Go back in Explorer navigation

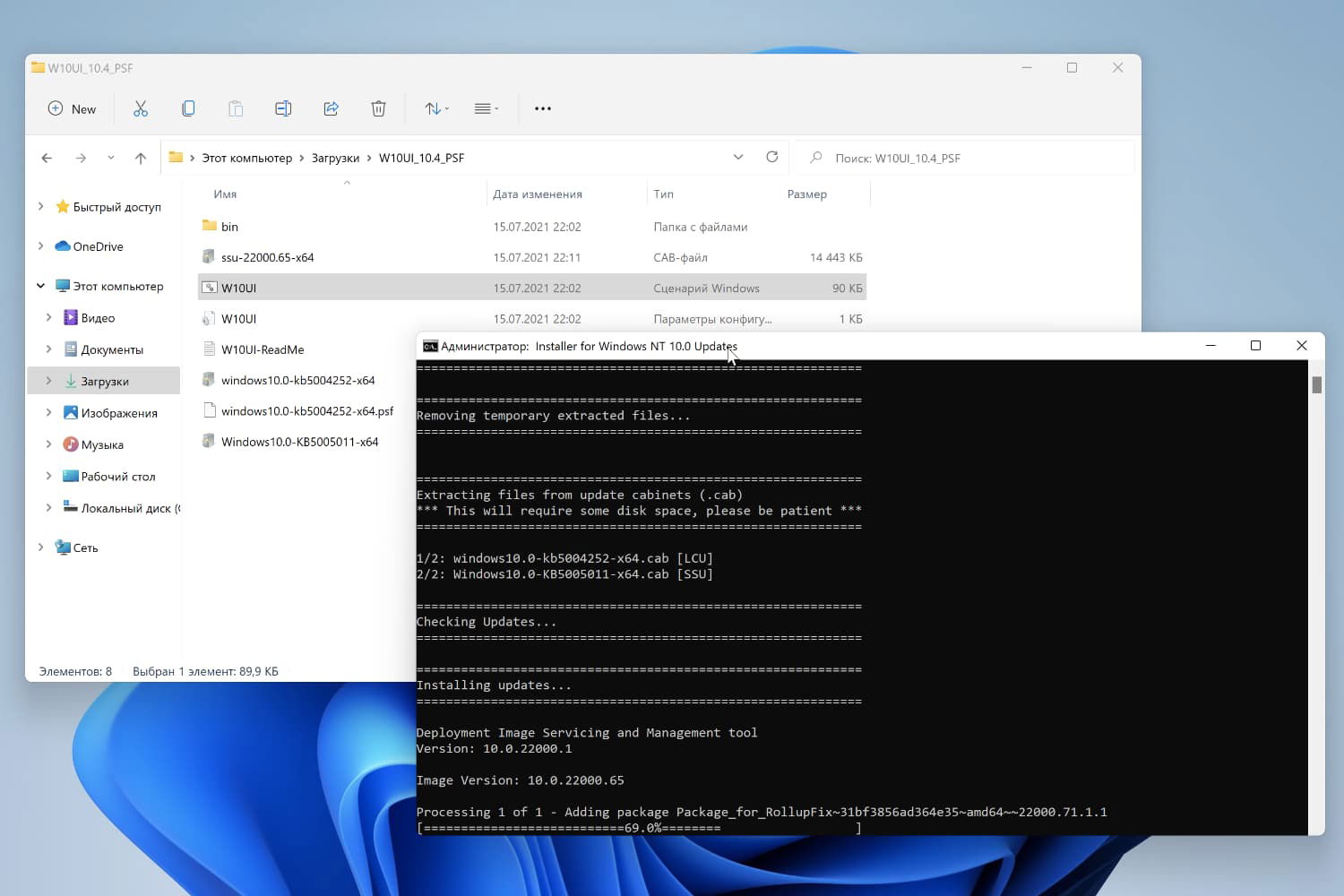click(47, 158)
